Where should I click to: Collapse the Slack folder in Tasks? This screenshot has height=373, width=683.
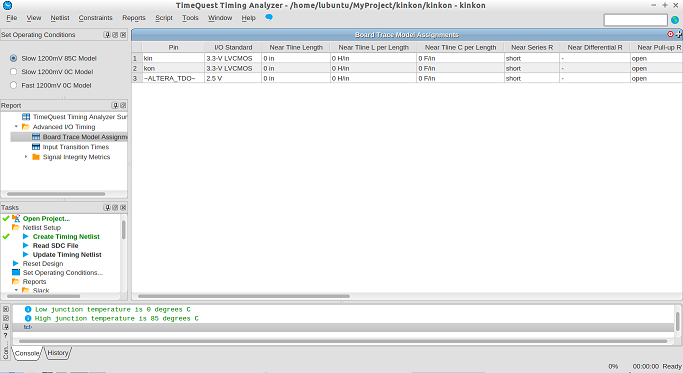click(17, 290)
